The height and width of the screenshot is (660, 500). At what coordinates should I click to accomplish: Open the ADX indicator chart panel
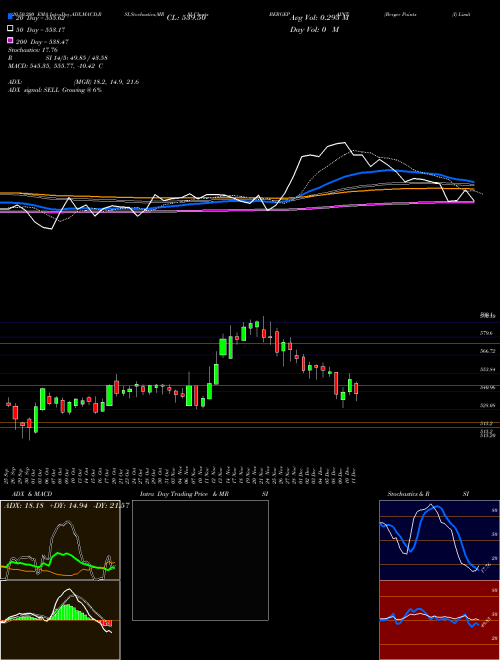pos(60,540)
